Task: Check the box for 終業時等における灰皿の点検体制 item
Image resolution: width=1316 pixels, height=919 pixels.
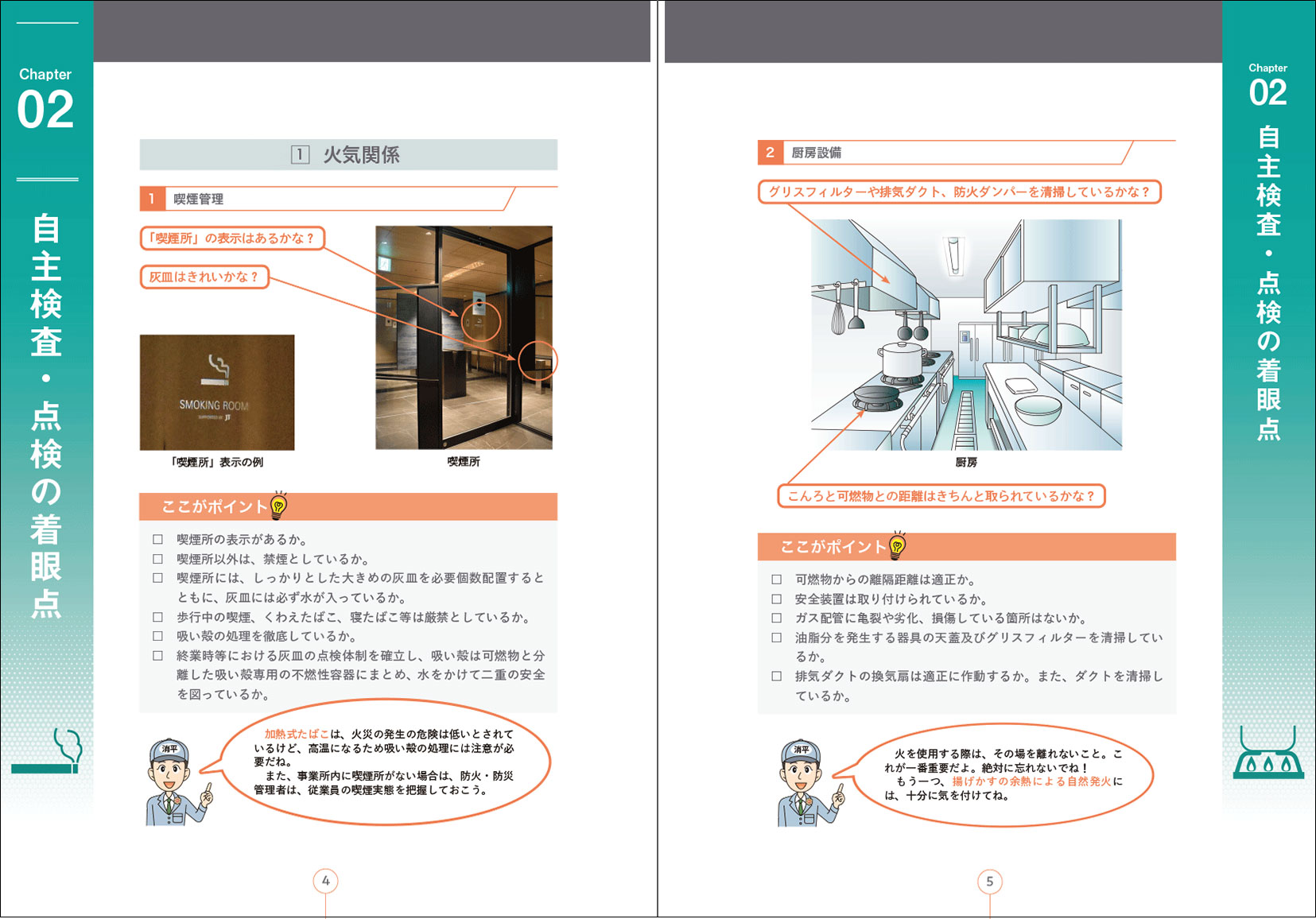Action: click(x=157, y=656)
